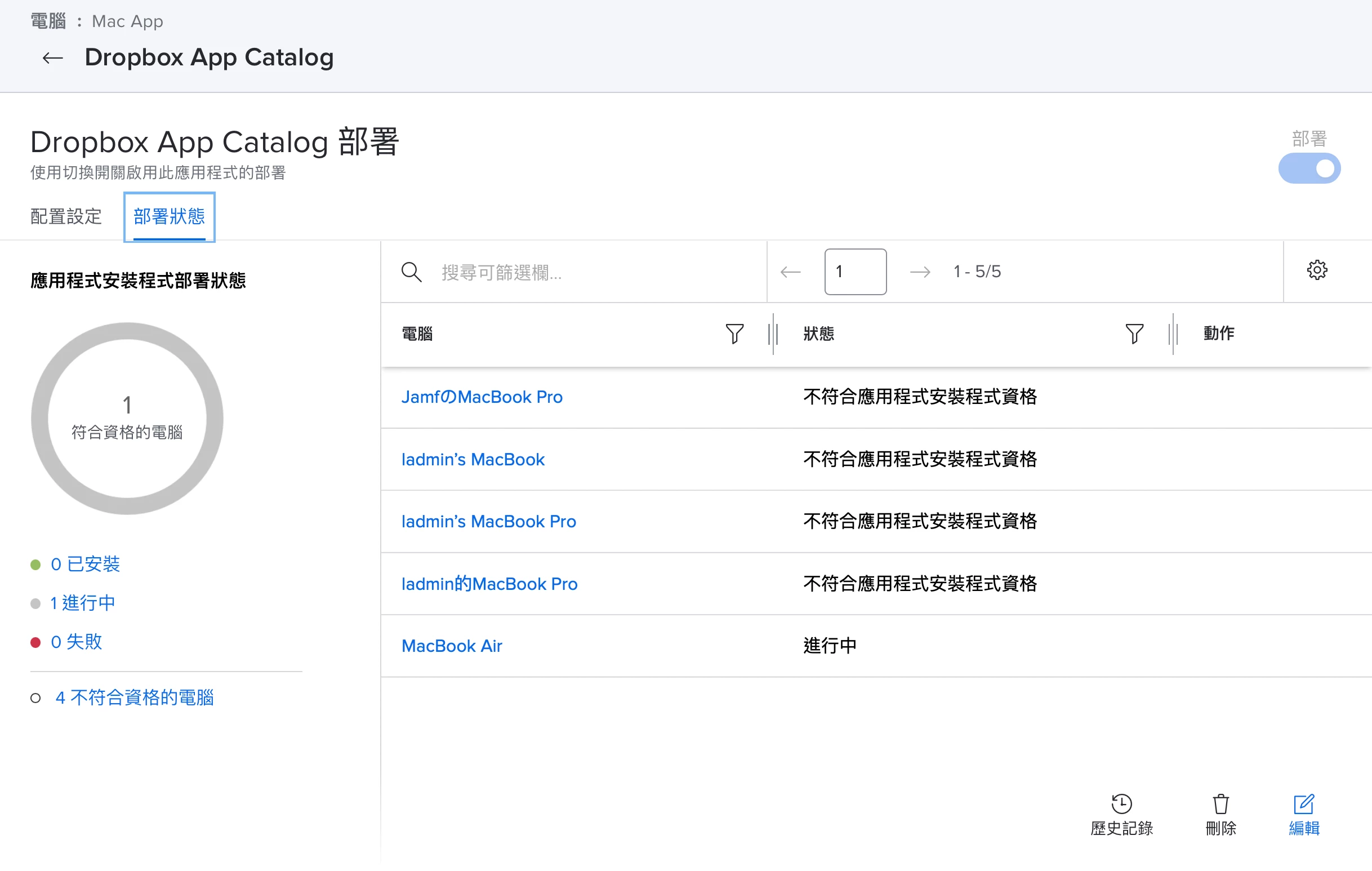This screenshot has width=1372, height=871.
Task: Open 歷史記錄 history icon
Action: point(1121,804)
